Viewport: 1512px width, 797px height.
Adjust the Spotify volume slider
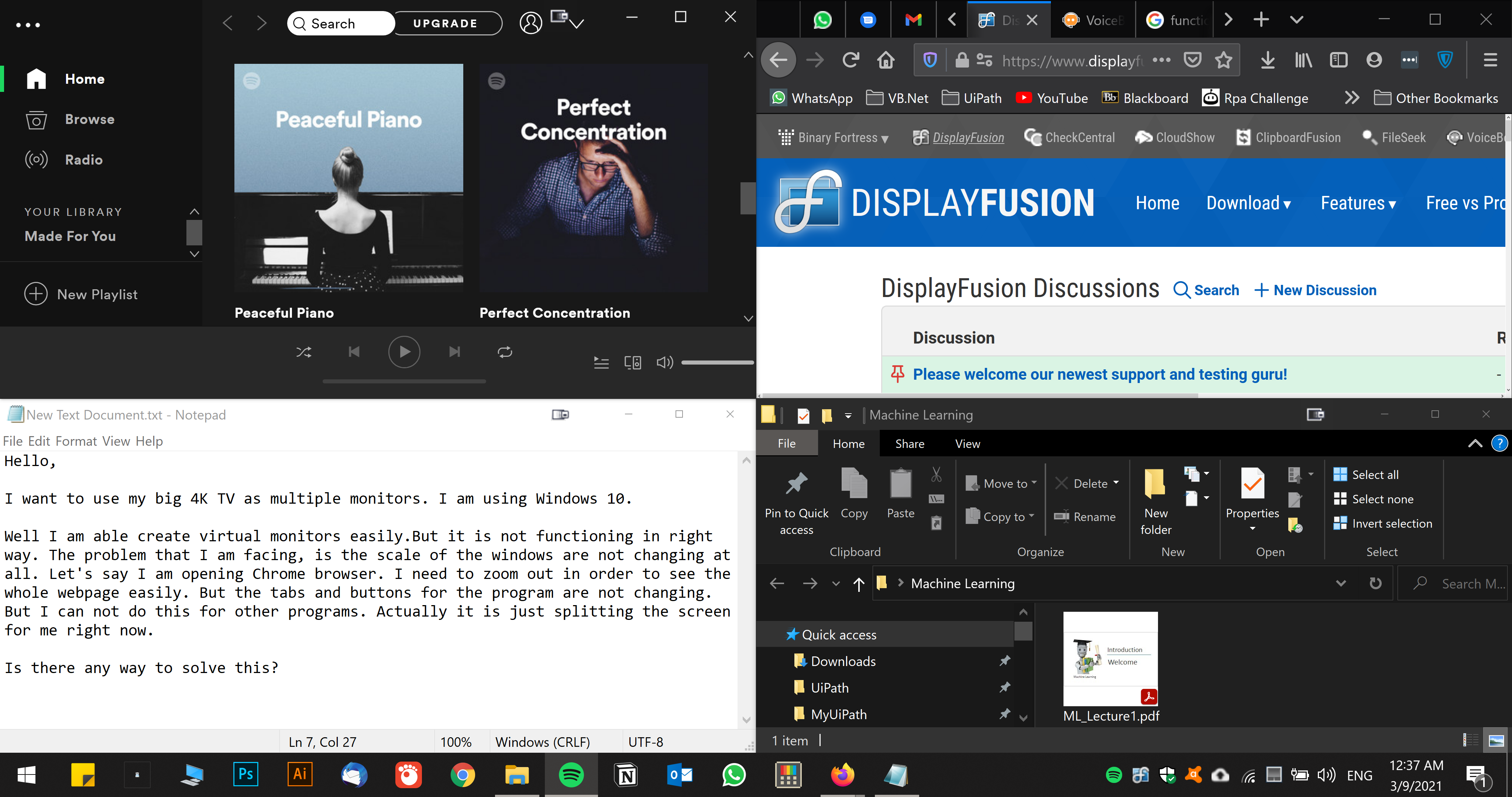click(717, 363)
